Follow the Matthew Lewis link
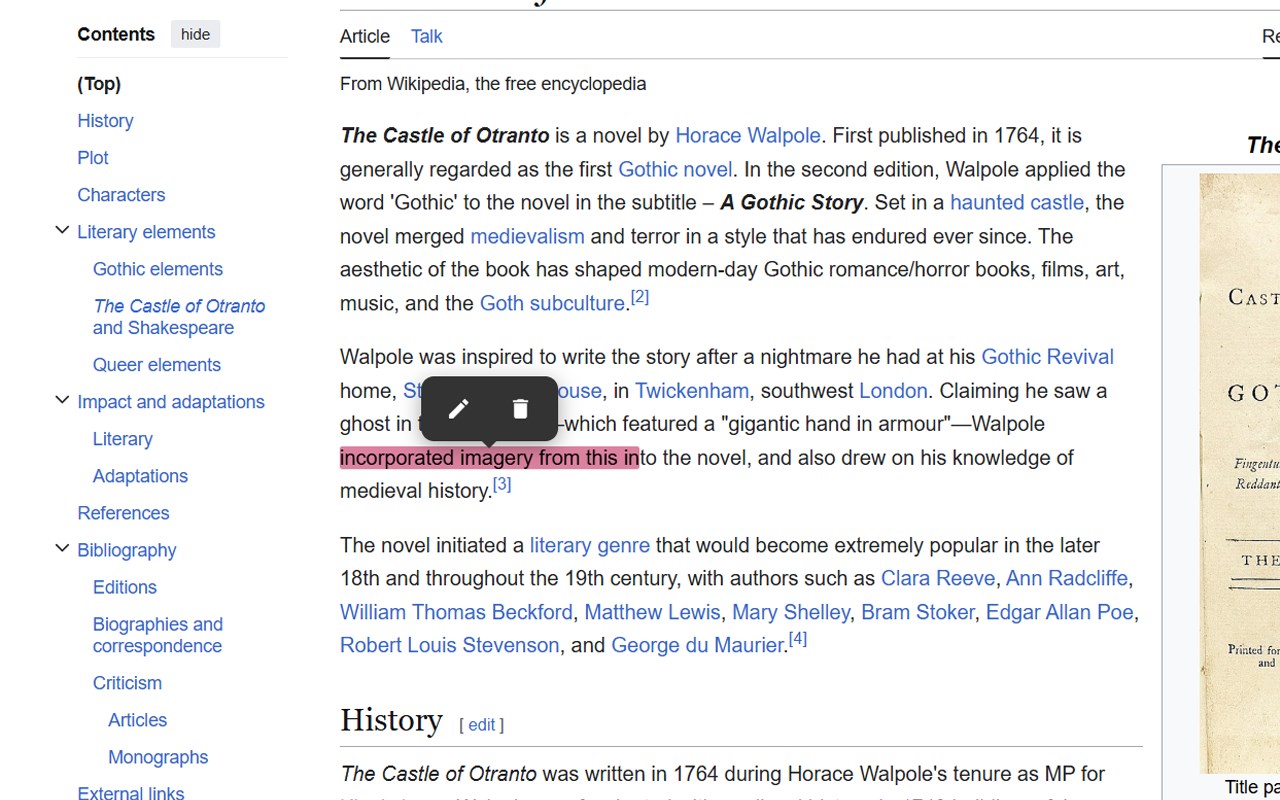The image size is (1280, 800). point(652,612)
